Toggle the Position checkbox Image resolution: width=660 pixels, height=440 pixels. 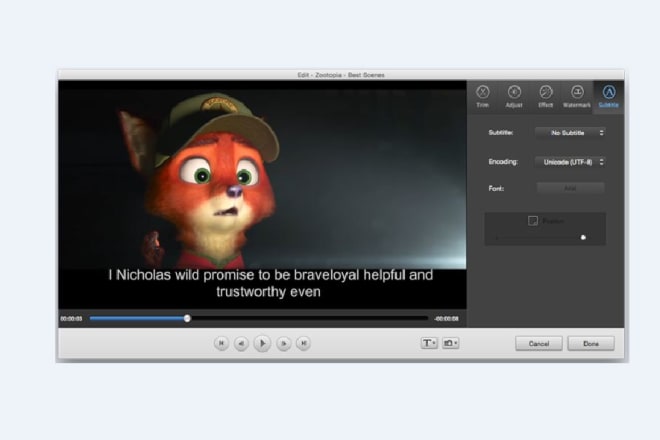coord(533,221)
